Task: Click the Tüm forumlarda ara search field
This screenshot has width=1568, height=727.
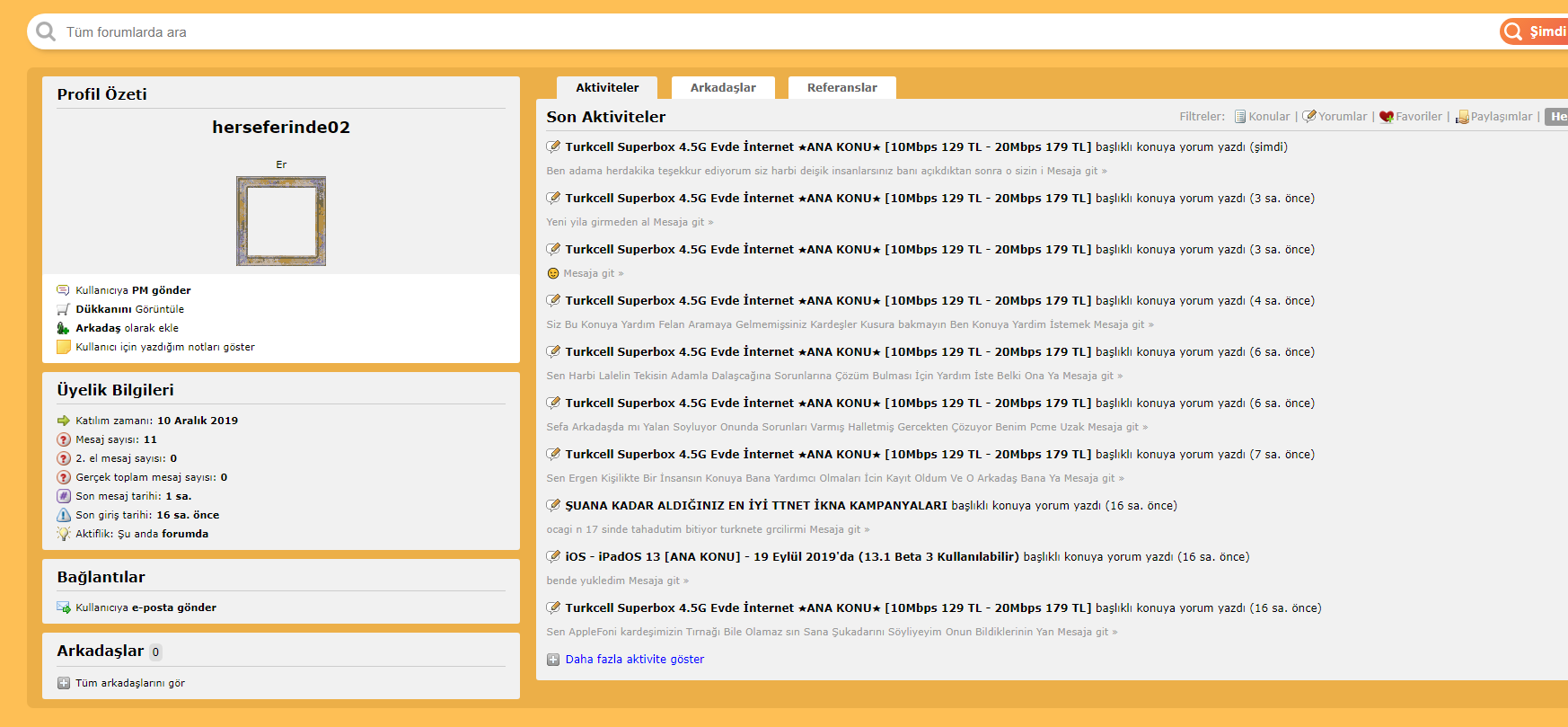Action: point(772,32)
